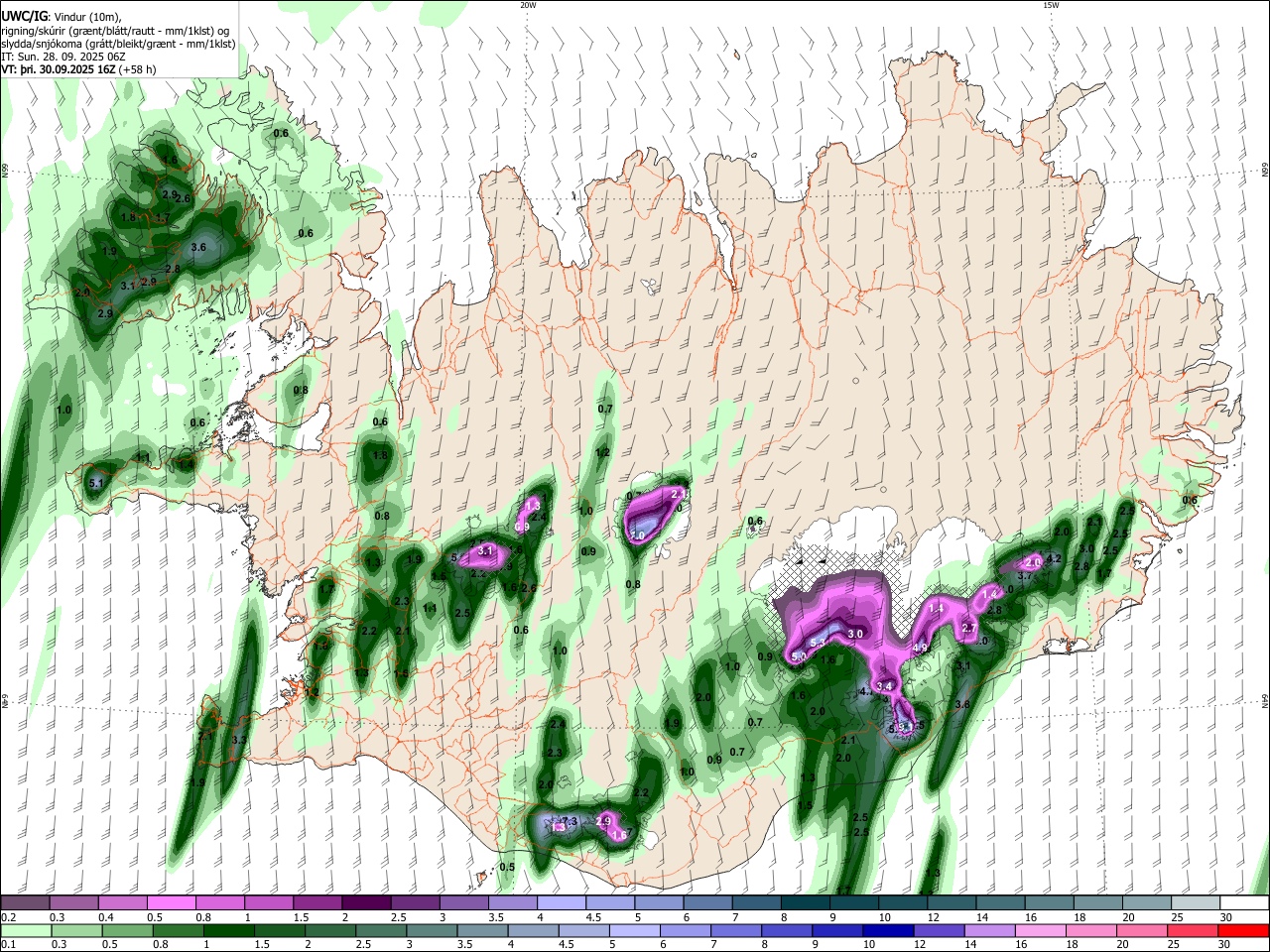Click the '3.4' precipitation value on the map
Viewport: 1270px width, 952px height.
(885, 686)
